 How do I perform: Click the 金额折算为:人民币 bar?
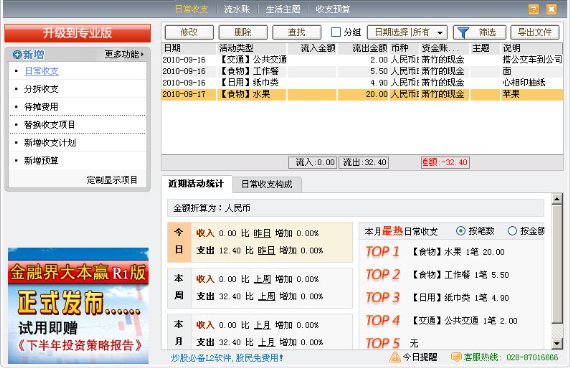pos(356,208)
